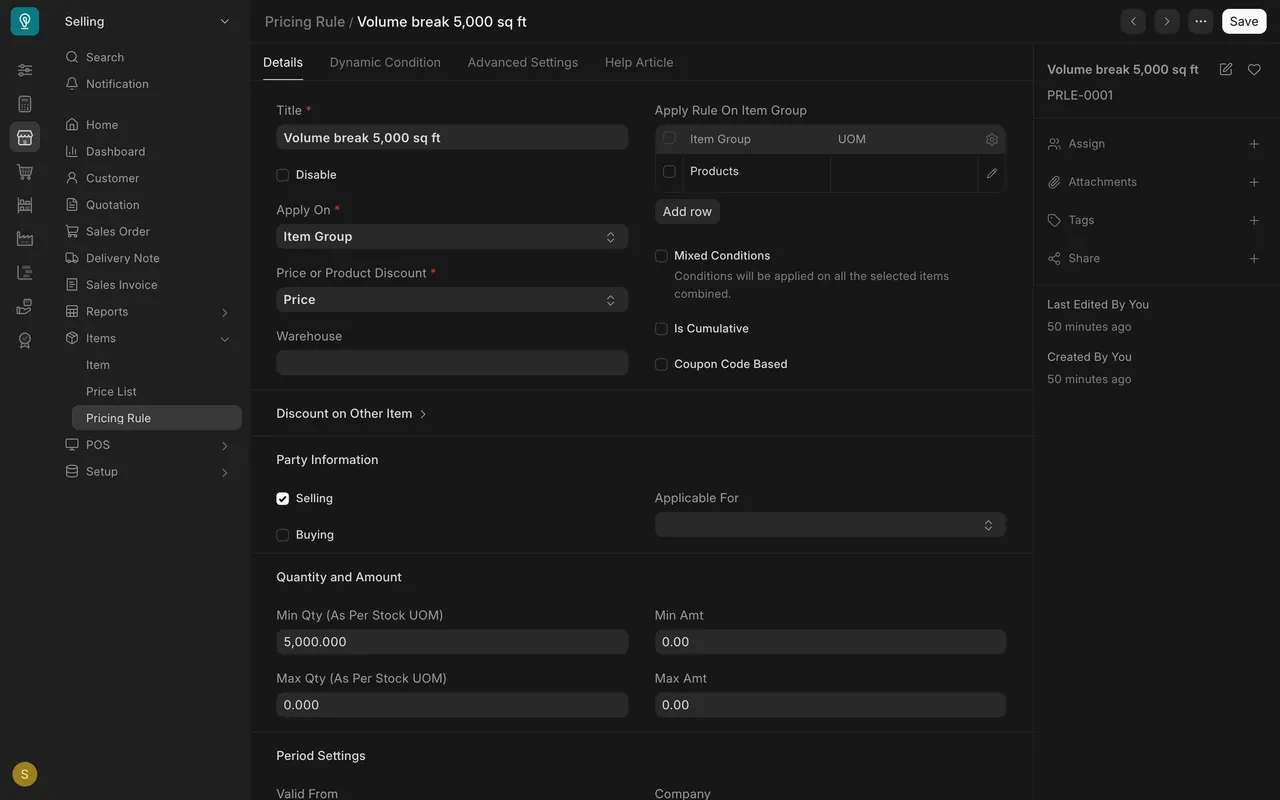Toggle the Disable checkbox
Viewport: 1280px width, 800px height.
pyautogui.click(x=283, y=175)
